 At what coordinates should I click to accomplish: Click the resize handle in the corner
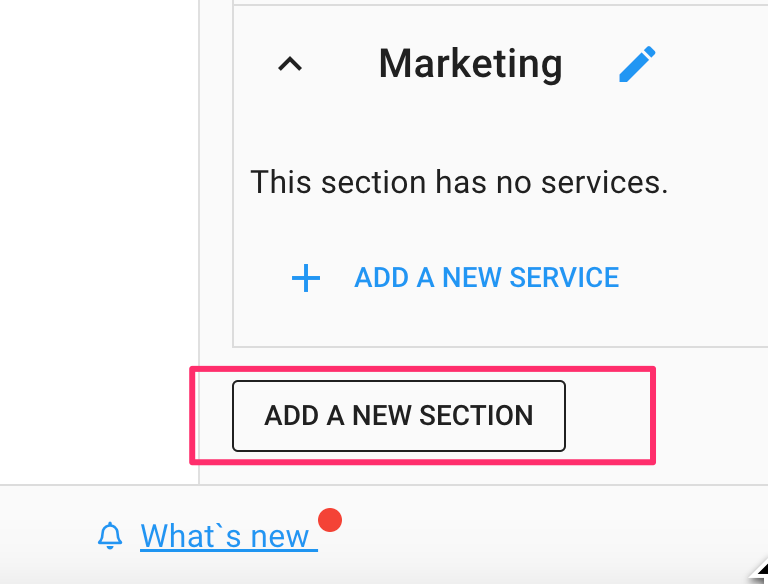(757, 573)
